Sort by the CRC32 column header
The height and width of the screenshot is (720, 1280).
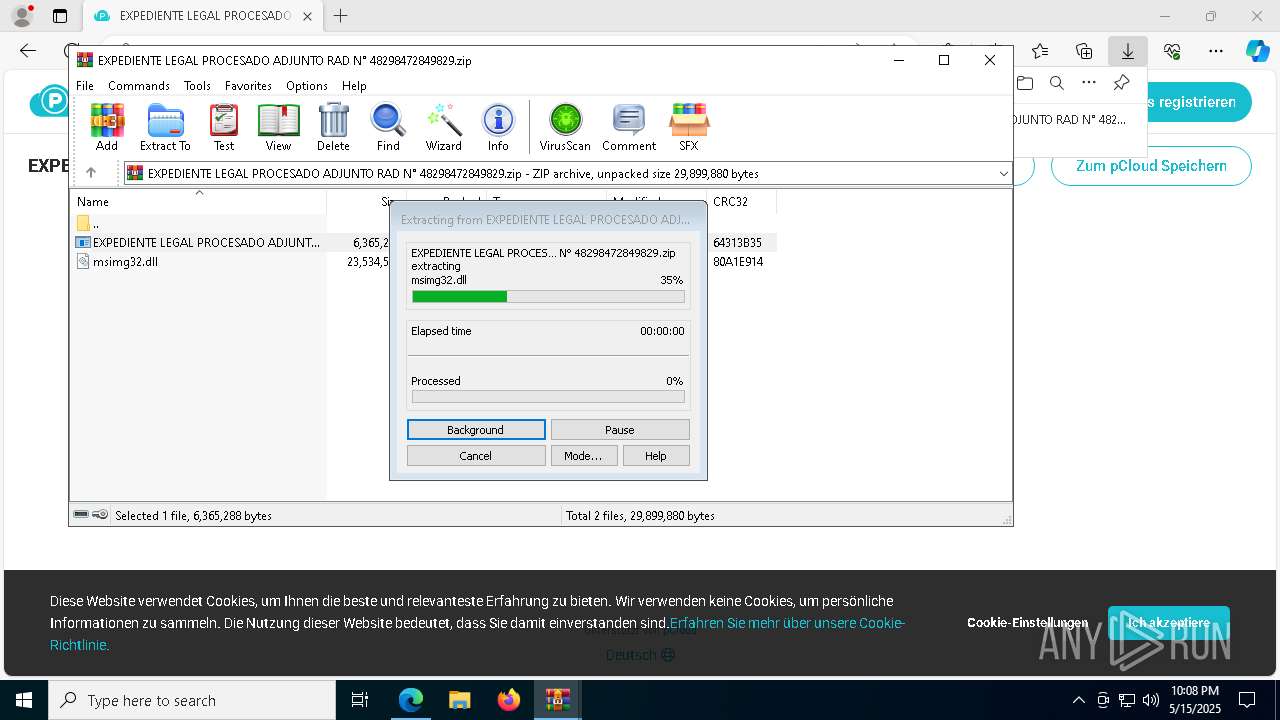741,201
